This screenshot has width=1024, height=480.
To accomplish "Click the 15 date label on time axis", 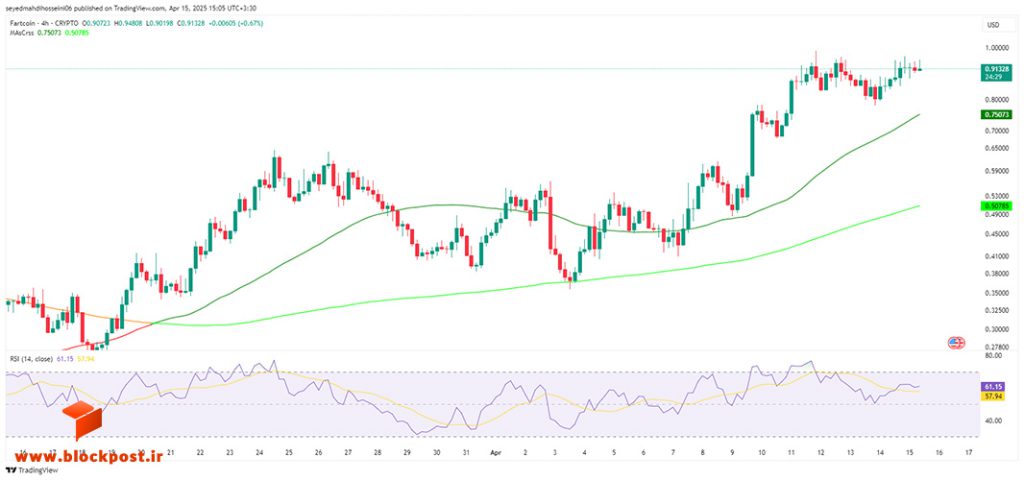I will (x=909, y=452).
